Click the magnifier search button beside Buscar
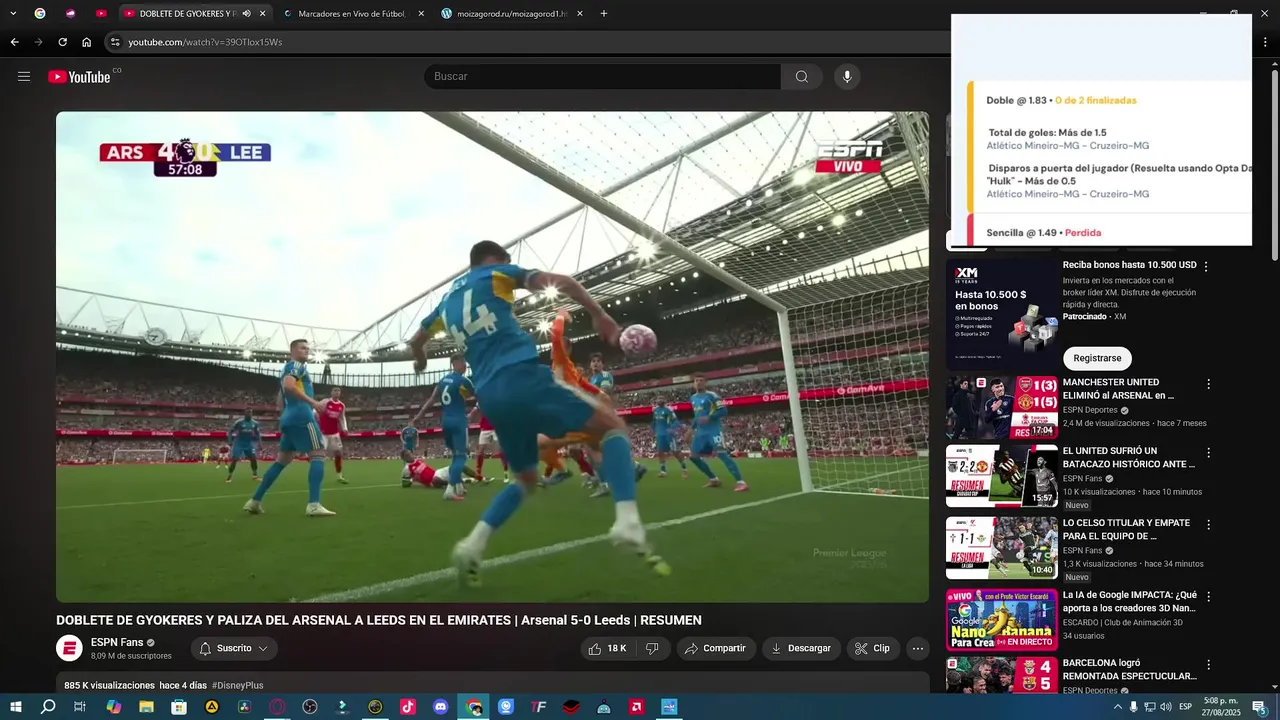 (x=802, y=77)
